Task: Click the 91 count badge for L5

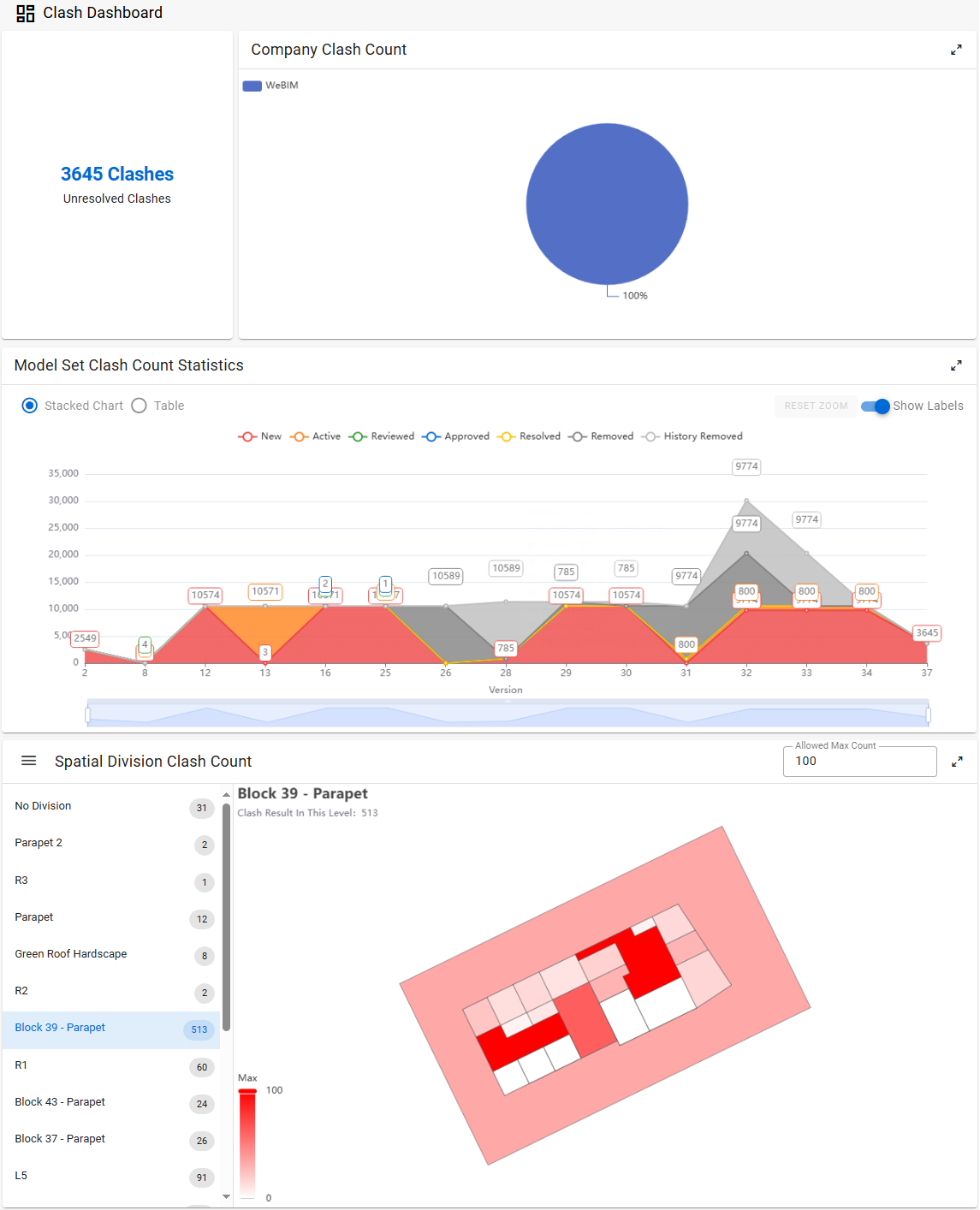Action: click(202, 1177)
